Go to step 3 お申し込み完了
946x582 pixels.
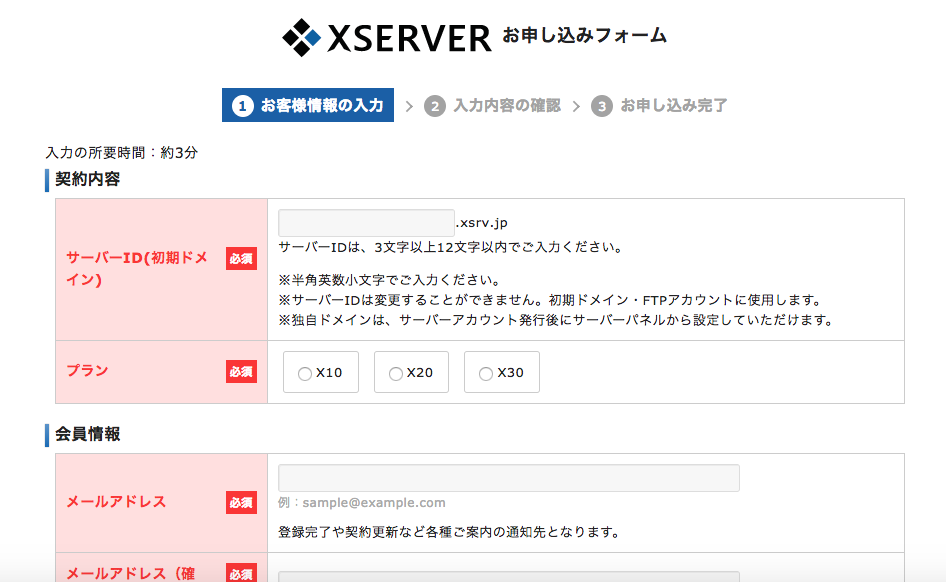[659, 106]
